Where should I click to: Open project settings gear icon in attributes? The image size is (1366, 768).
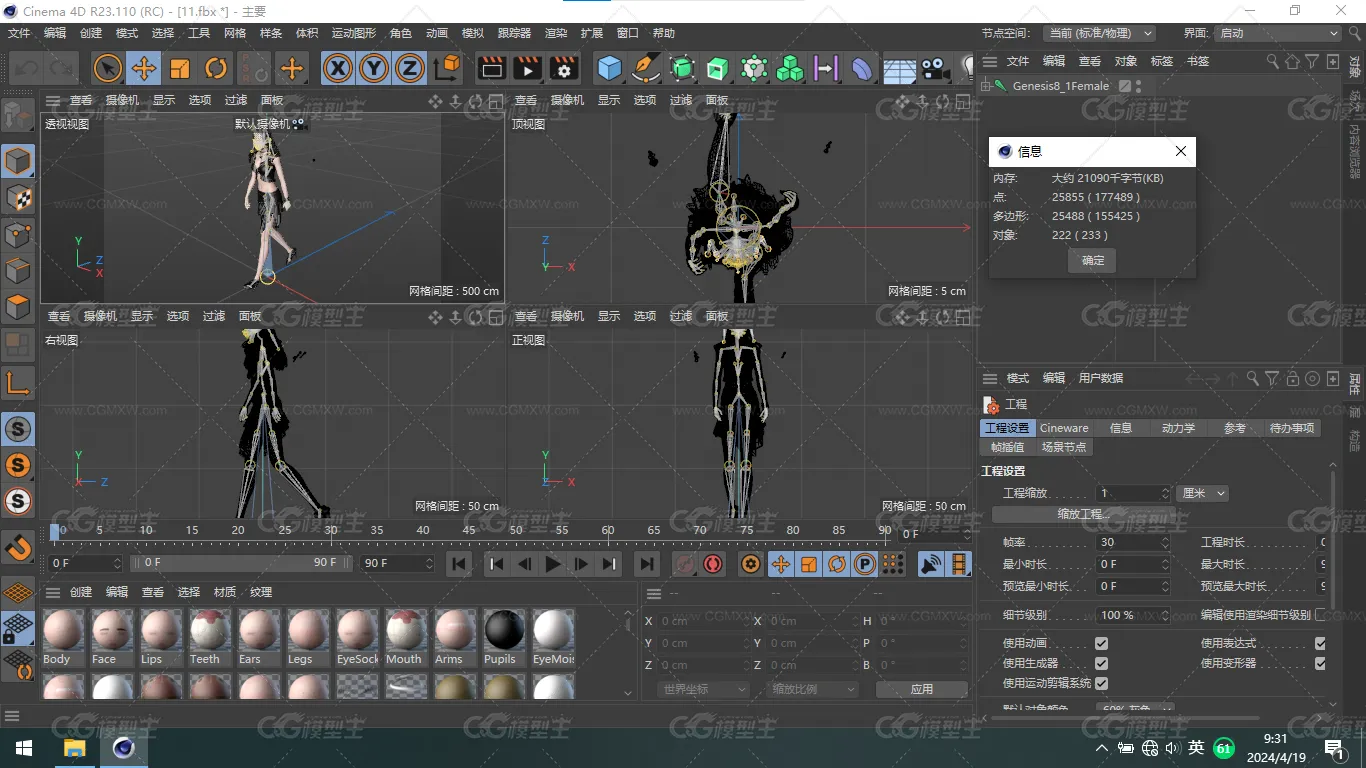pos(992,404)
